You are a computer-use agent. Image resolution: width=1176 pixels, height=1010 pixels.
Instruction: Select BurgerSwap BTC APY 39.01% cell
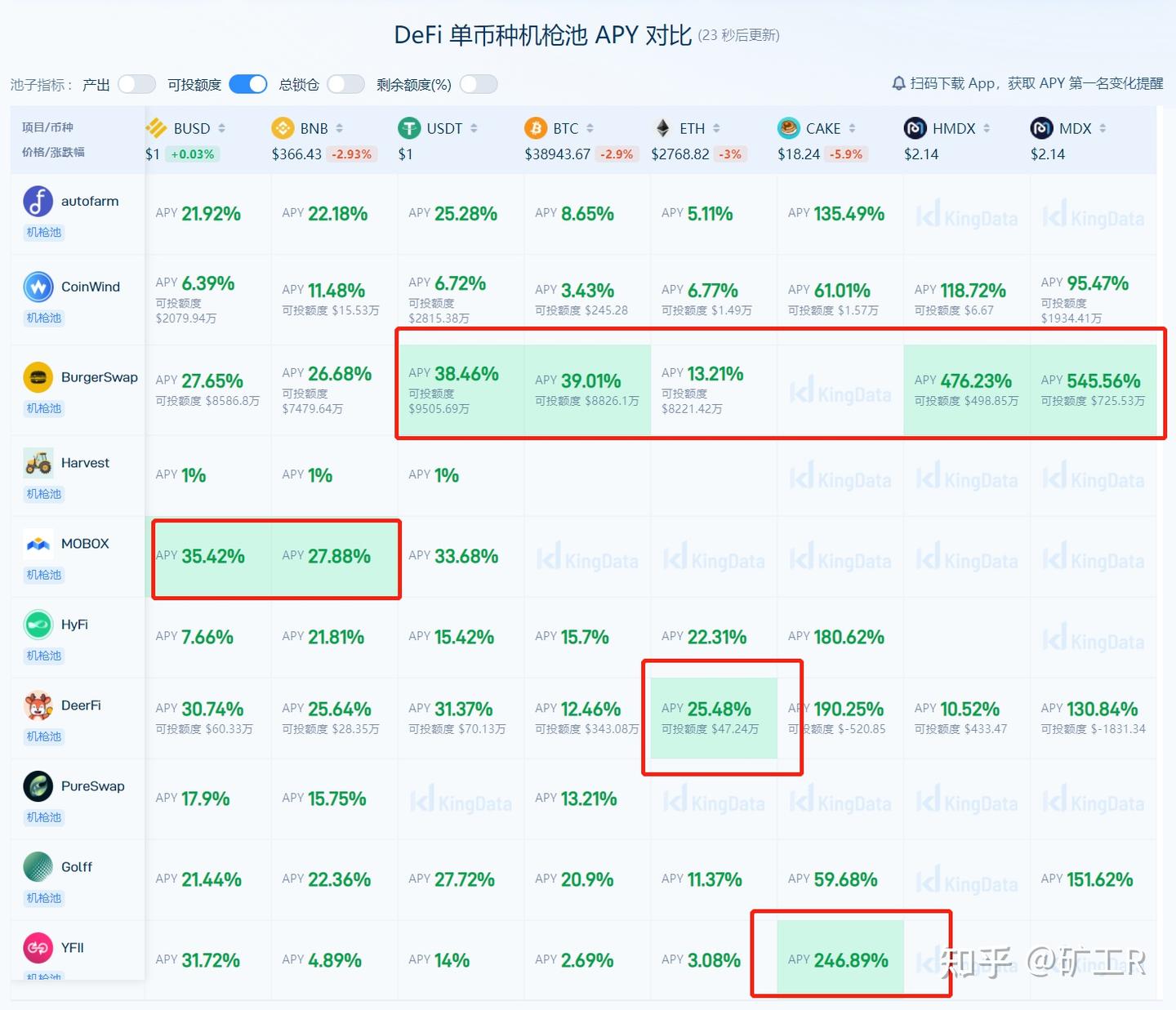pyautogui.click(x=587, y=390)
